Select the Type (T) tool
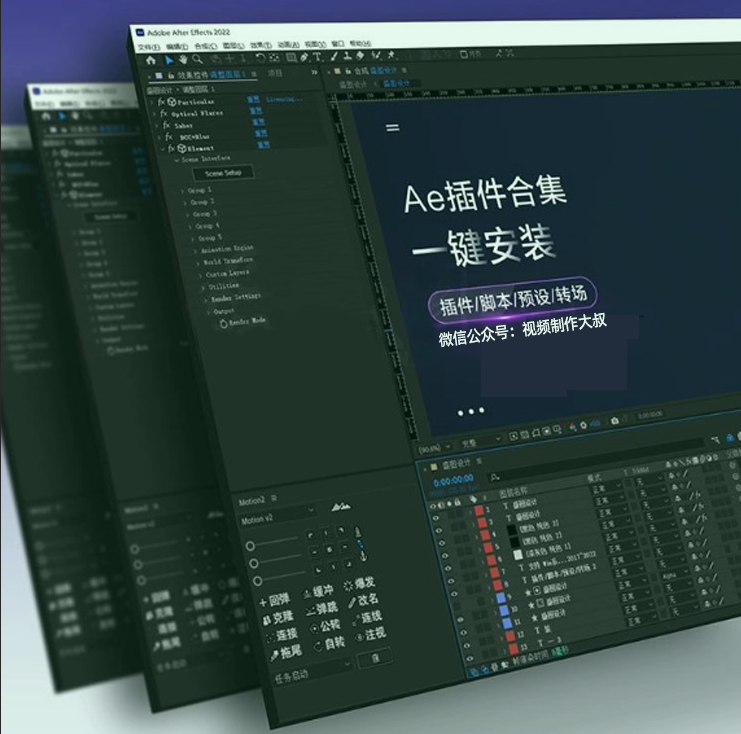The image size is (741, 734). pos(317,57)
